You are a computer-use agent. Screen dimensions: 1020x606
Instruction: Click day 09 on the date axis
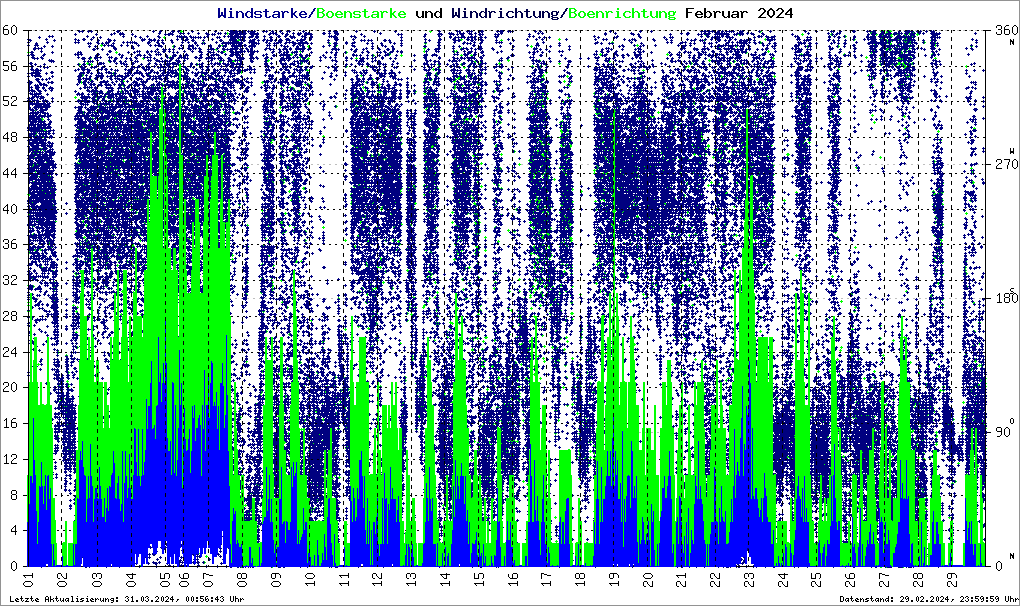point(276,579)
